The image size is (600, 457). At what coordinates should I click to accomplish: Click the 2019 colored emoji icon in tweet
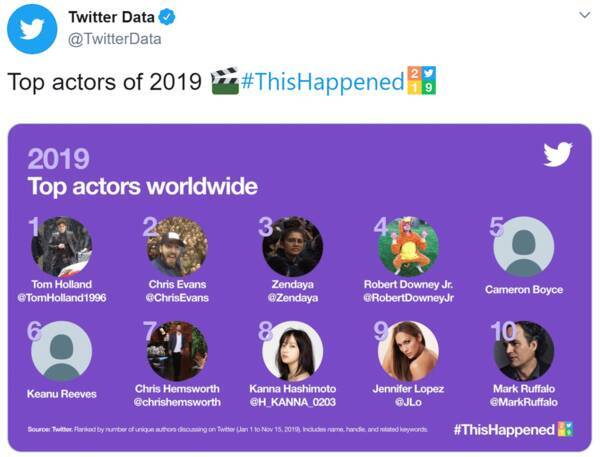tap(421, 81)
